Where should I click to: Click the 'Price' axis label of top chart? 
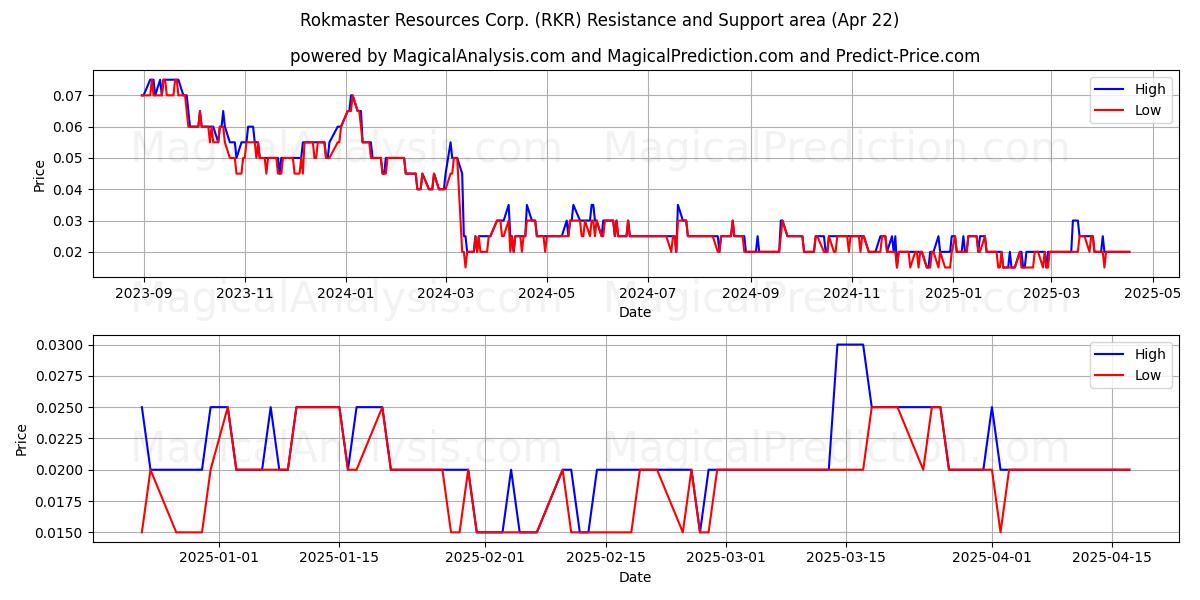click(x=39, y=175)
